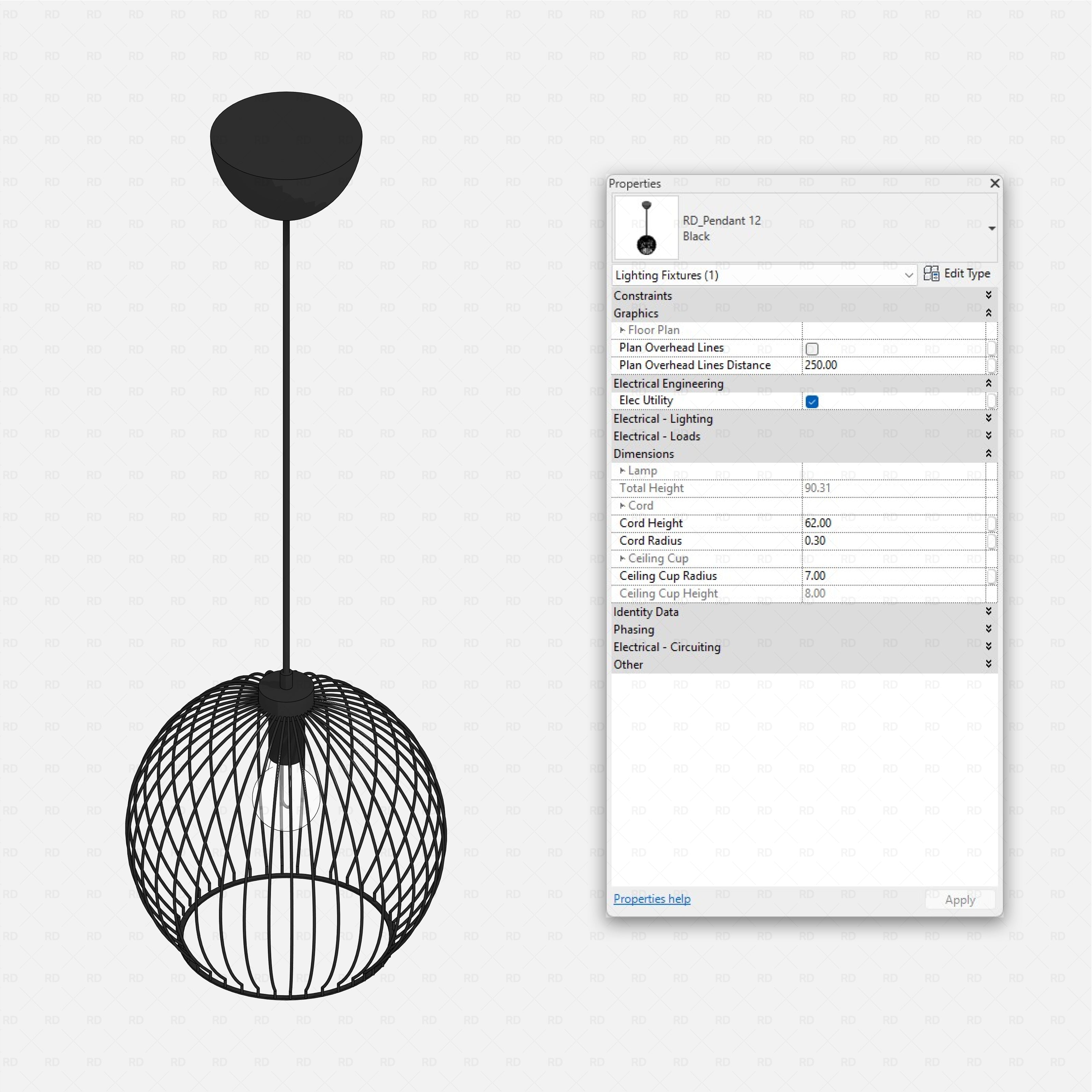Expand the Phasing section
Image resolution: width=1092 pixels, height=1092 pixels.
click(x=988, y=629)
